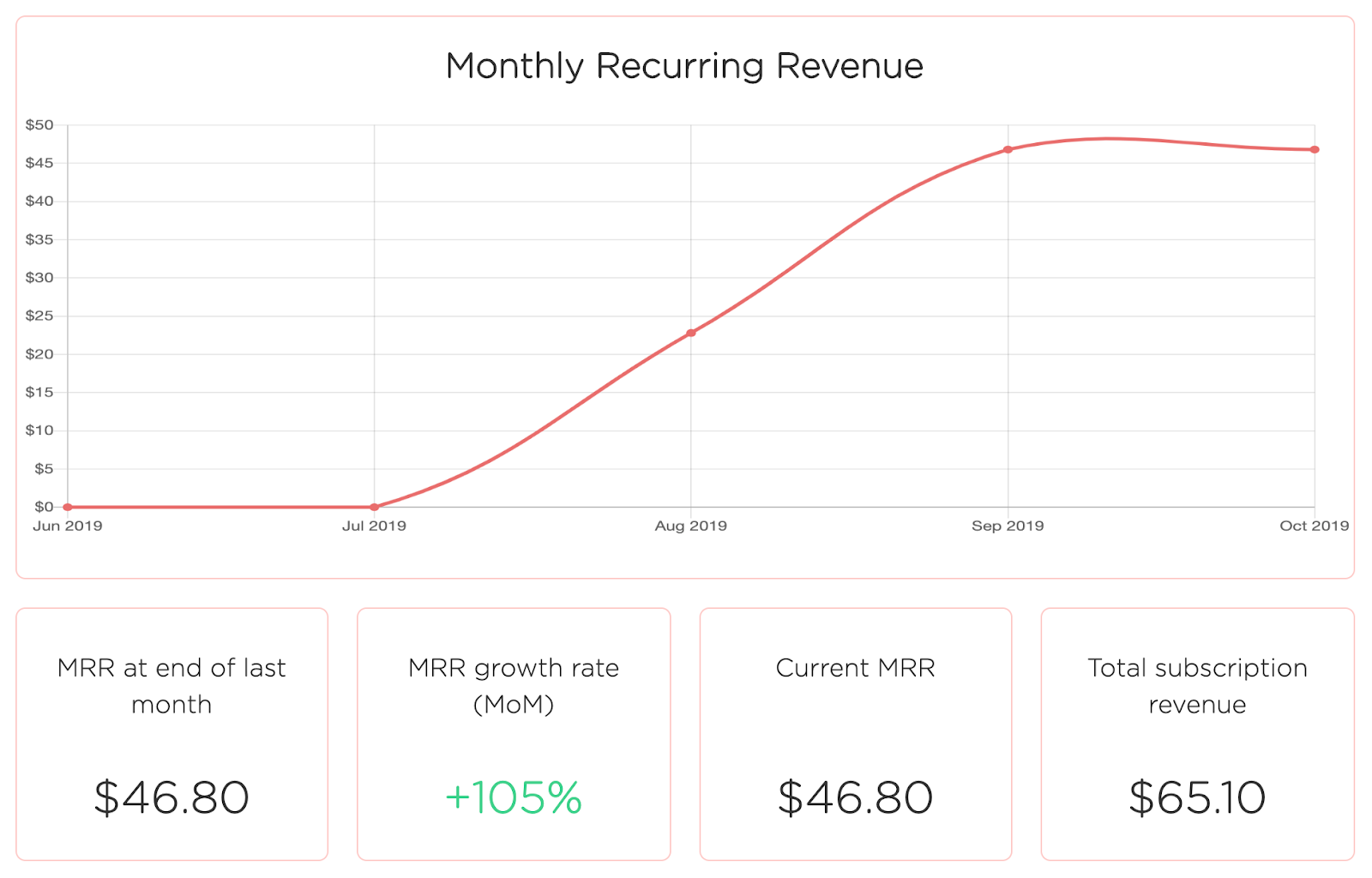Click the Current MRR card label
This screenshot has width=1372, height=878.
pos(855,668)
